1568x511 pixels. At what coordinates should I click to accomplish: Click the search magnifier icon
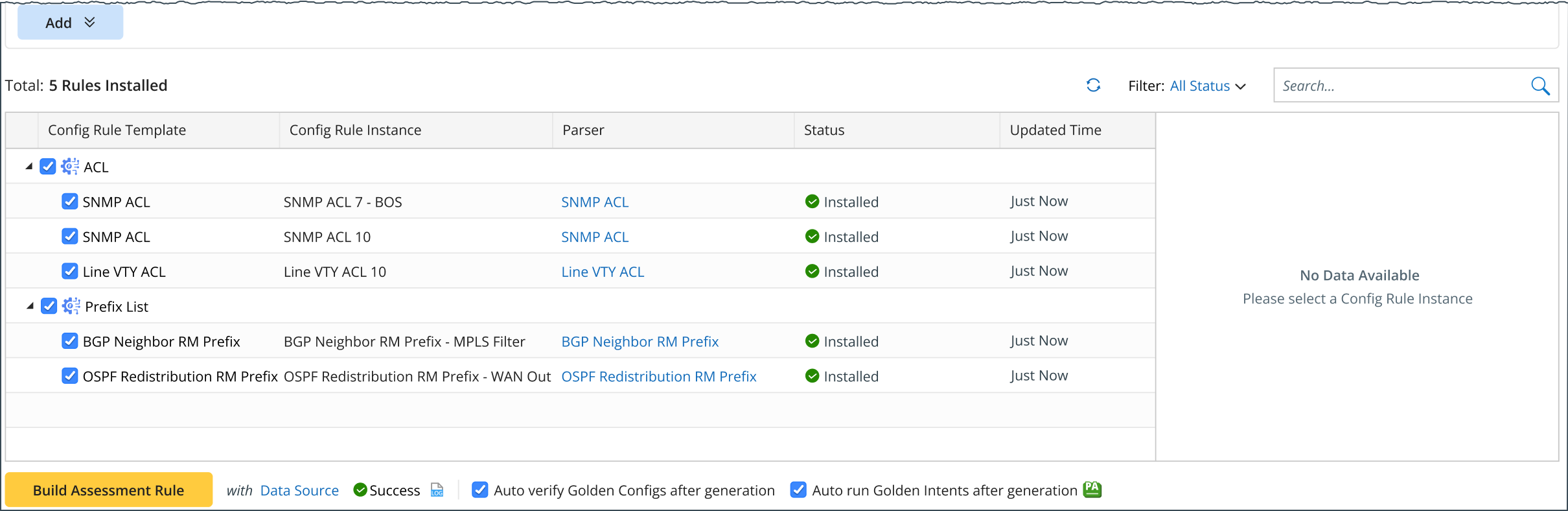coord(1539,86)
